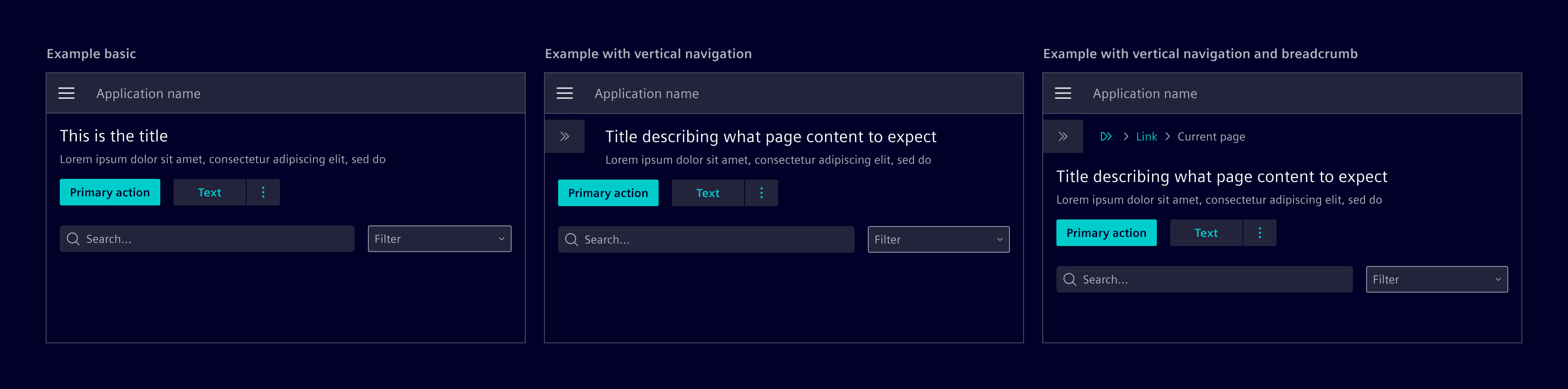1568x389 pixels.
Task: Toggle the sidebar expander in the breadcrumb example
Action: 1063,136
